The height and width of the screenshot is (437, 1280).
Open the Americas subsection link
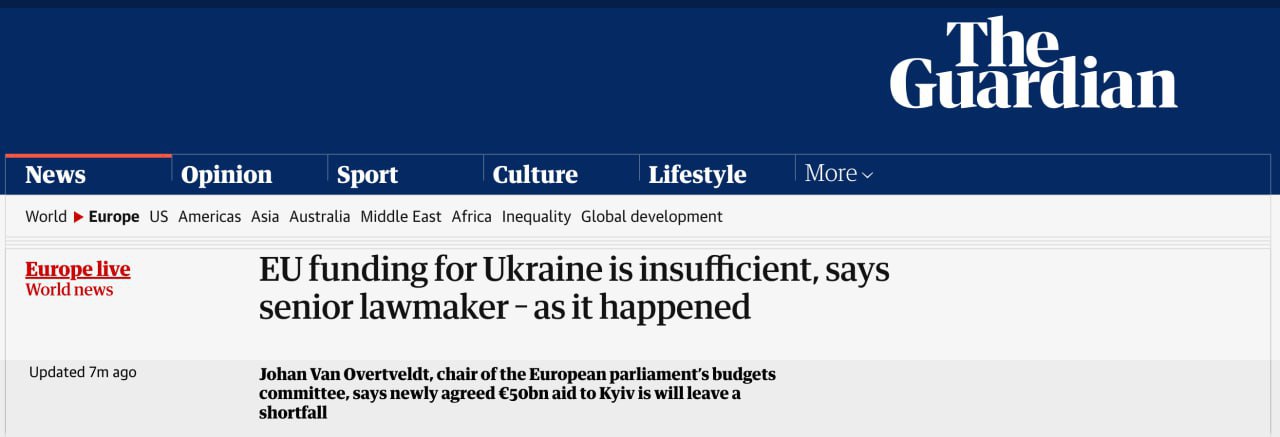pos(210,217)
